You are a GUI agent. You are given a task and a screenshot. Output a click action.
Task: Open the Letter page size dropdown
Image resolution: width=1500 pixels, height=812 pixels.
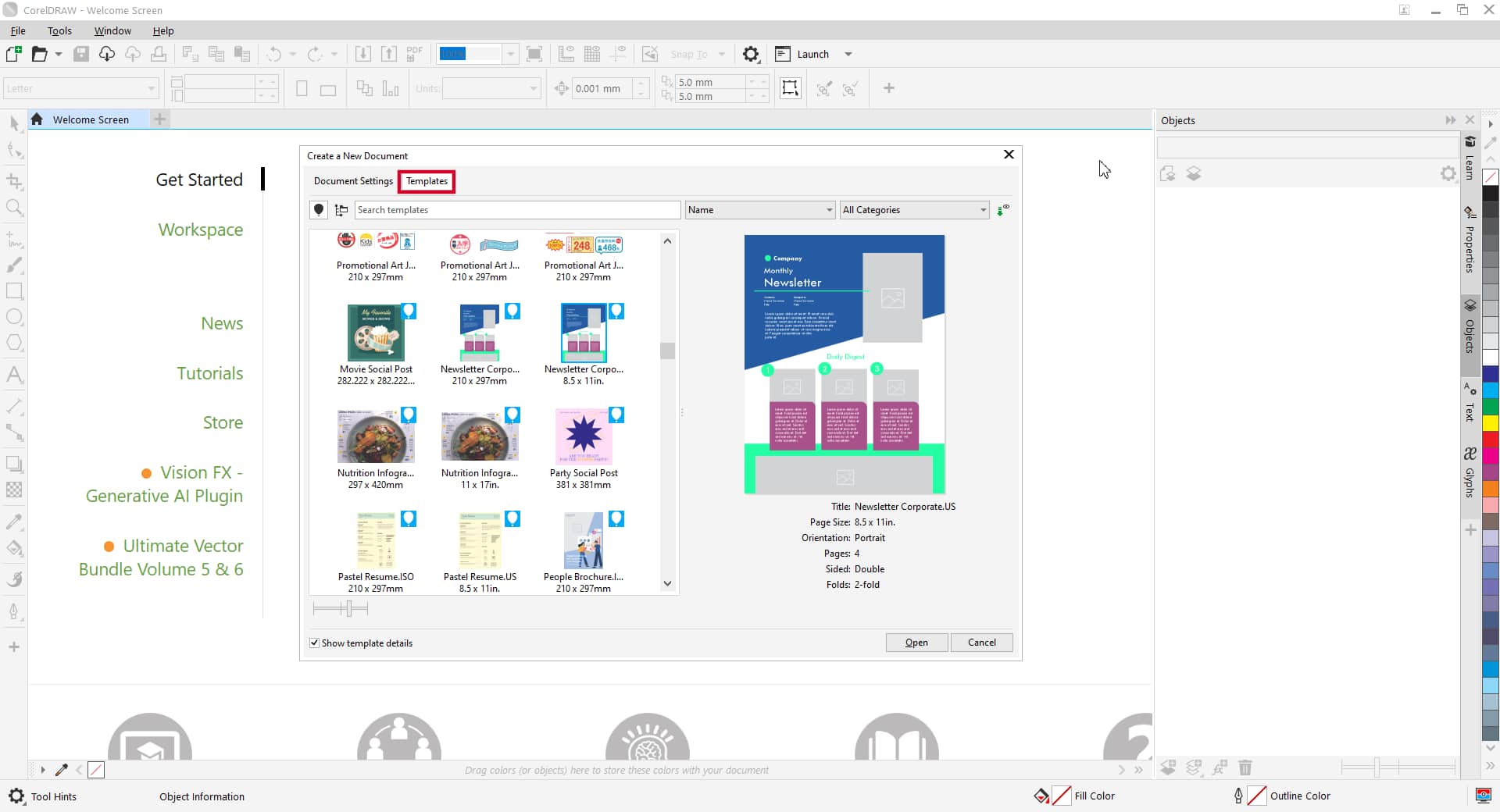tap(151, 88)
